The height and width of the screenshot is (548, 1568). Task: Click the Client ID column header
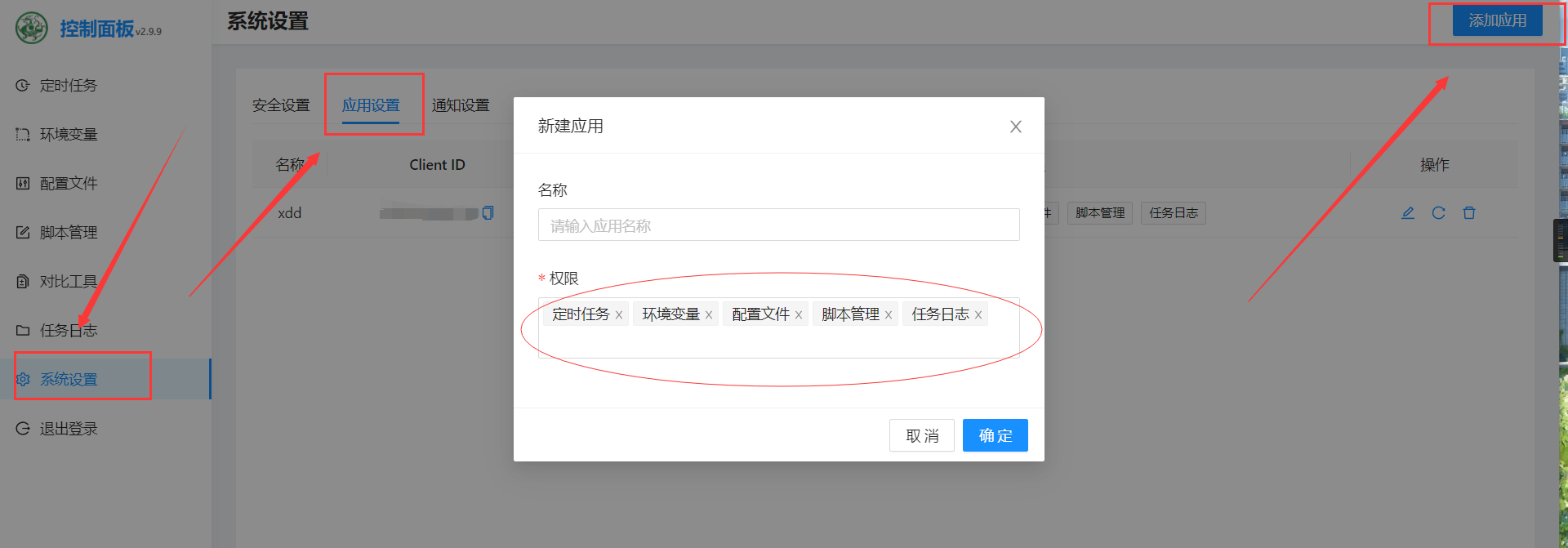[437, 165]
